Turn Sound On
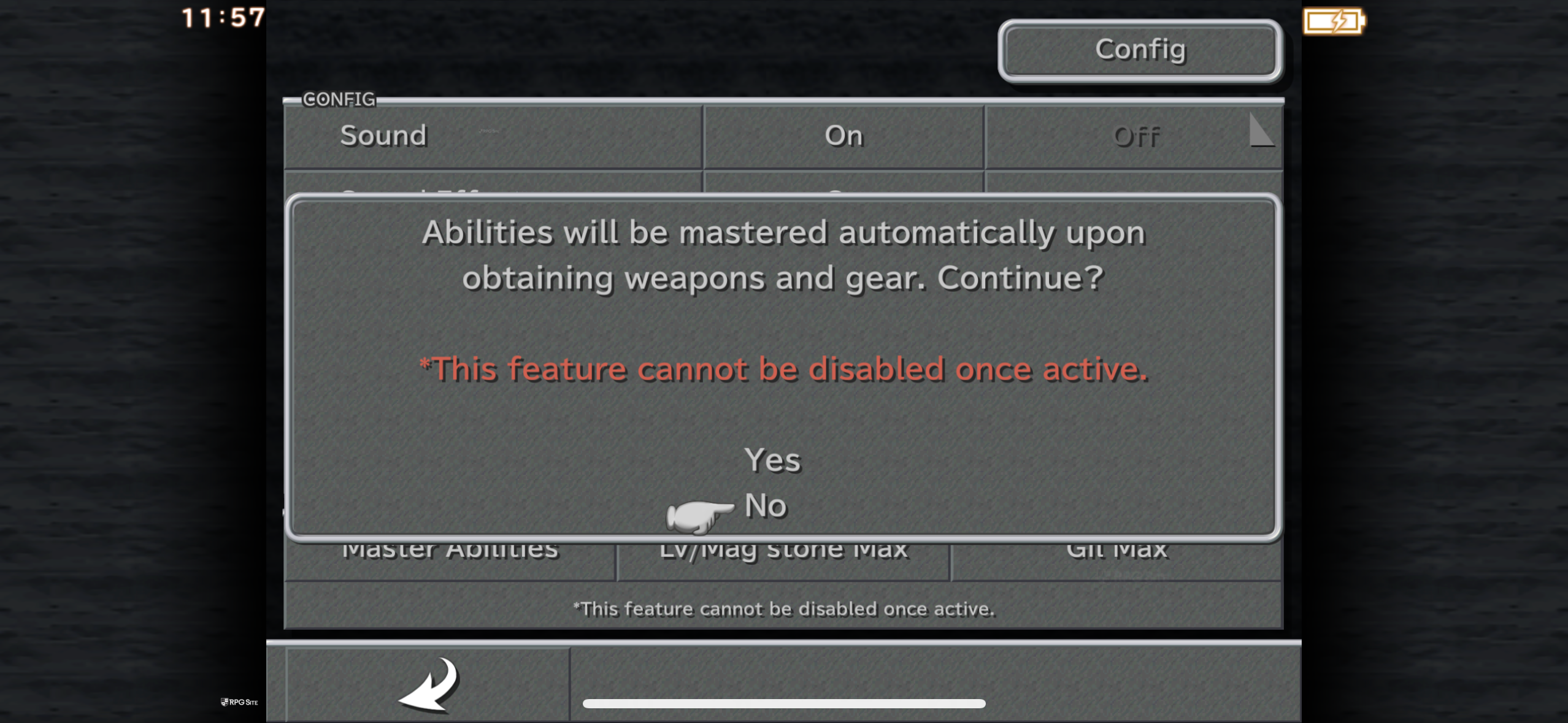Image resolution: width=1568 pixels, height=723 pixels. pos(844,136)
